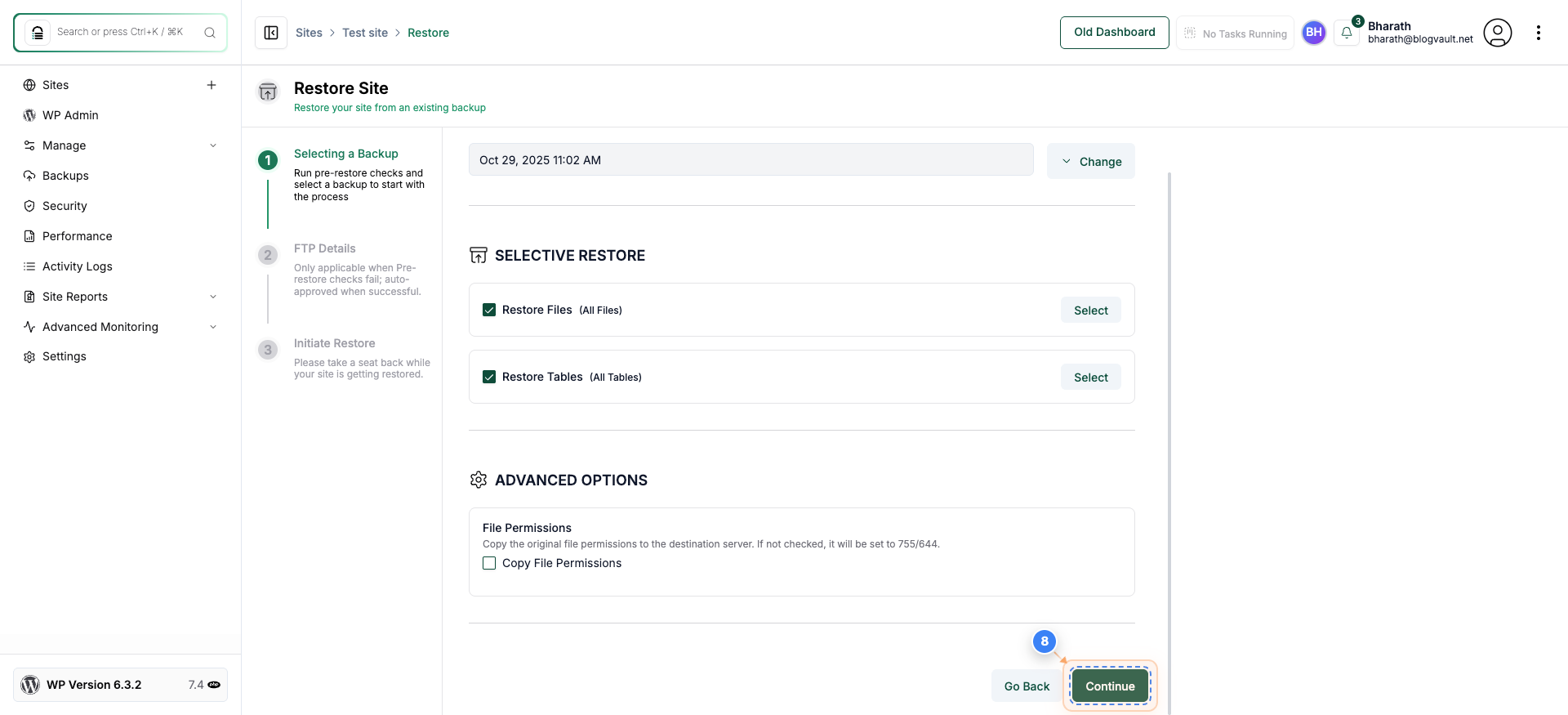Click the Old Dashboard button
The image size is (1568, 715).
1114,33
